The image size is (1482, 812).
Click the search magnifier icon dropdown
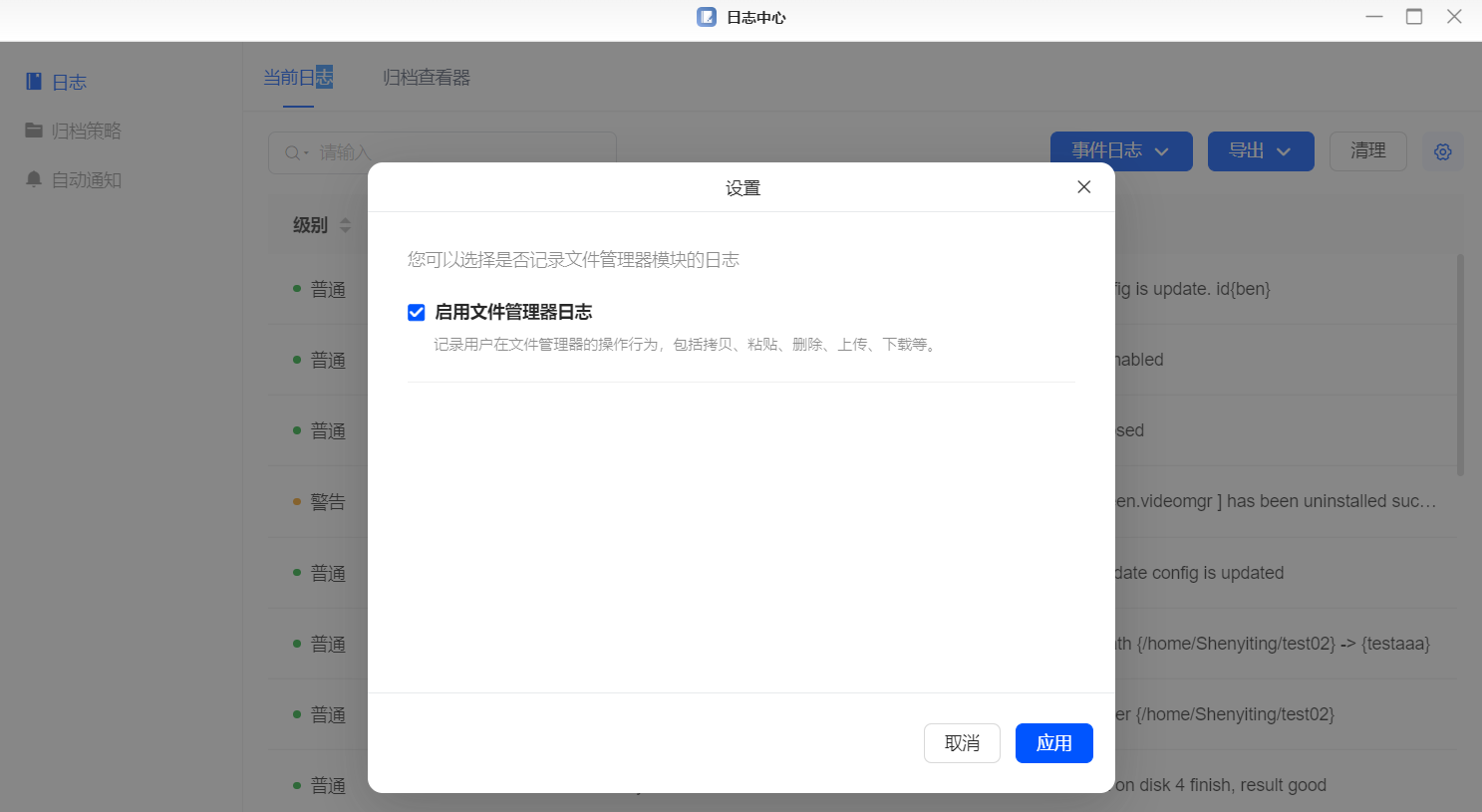[297, 152]
